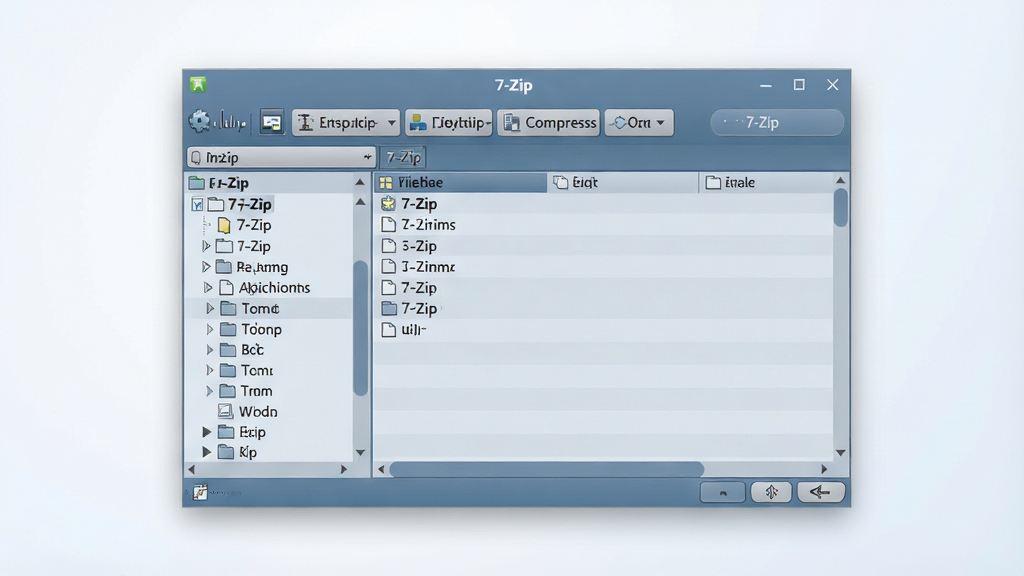The width and height of the screenshot is (1024, 576).
Task: Click the left arrow back button at bottom
Action: 820,492
